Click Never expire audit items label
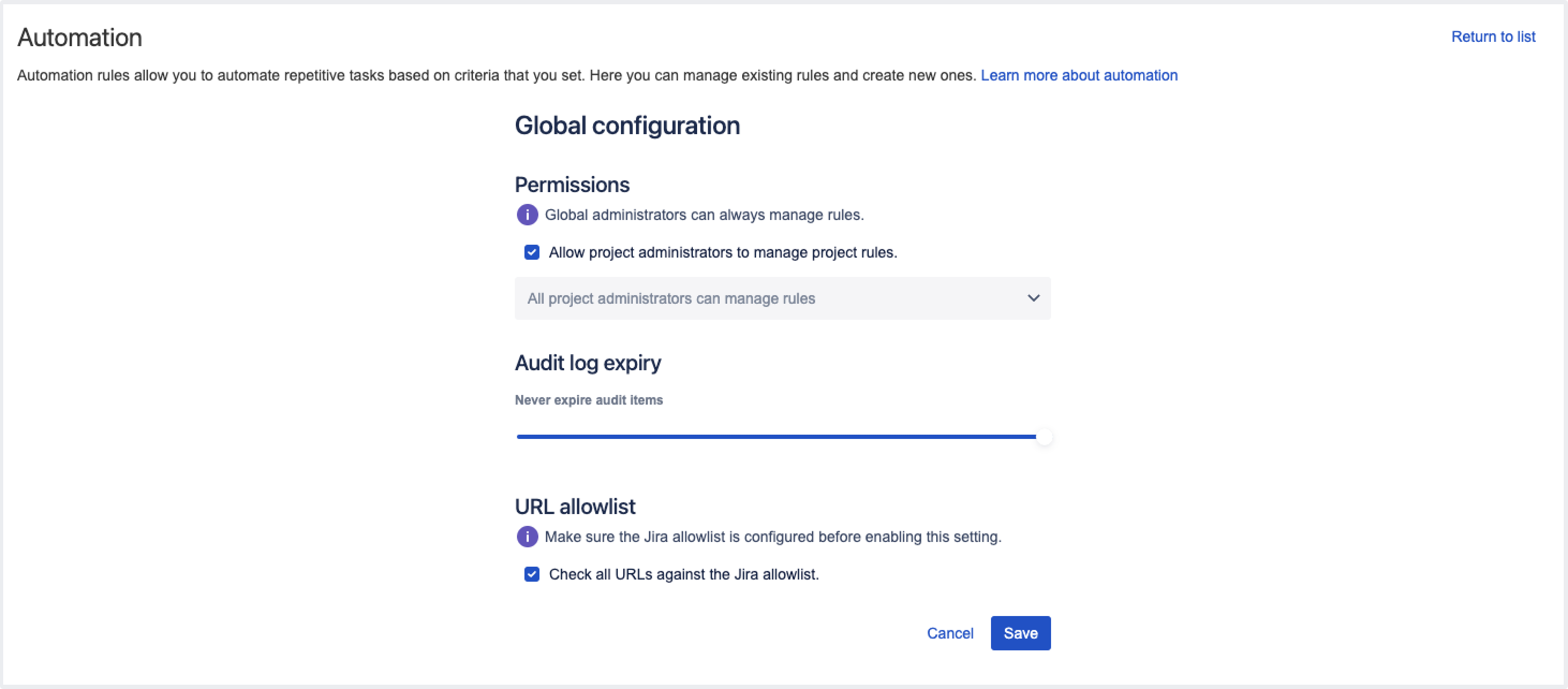Image resolution: width=1568 pixels, height=689 pixels. click(589, 400)
